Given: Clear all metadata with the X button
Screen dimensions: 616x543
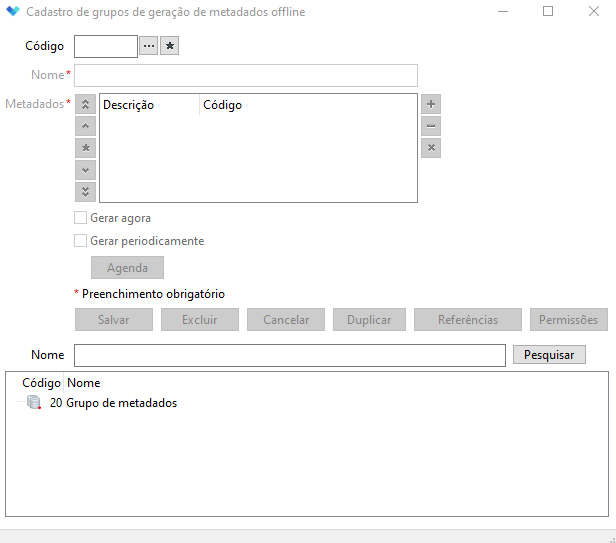Looking at the screenshot, I should [431, 148].
